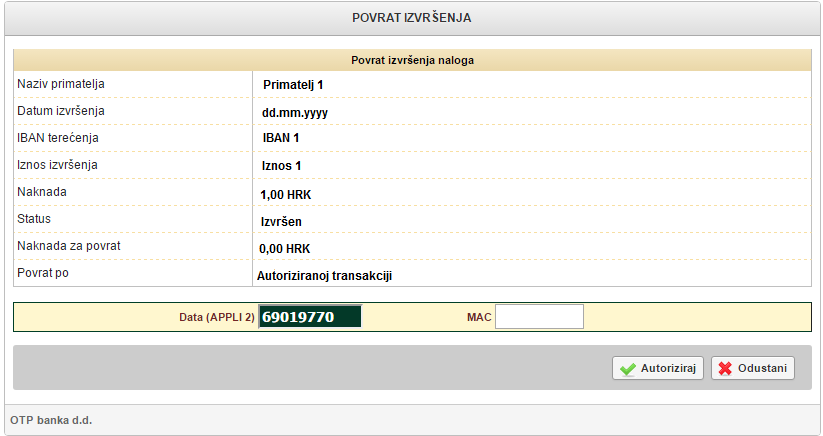Click the '1,00 HRK' fee value
823x436 pixels.
coord(286,195)
